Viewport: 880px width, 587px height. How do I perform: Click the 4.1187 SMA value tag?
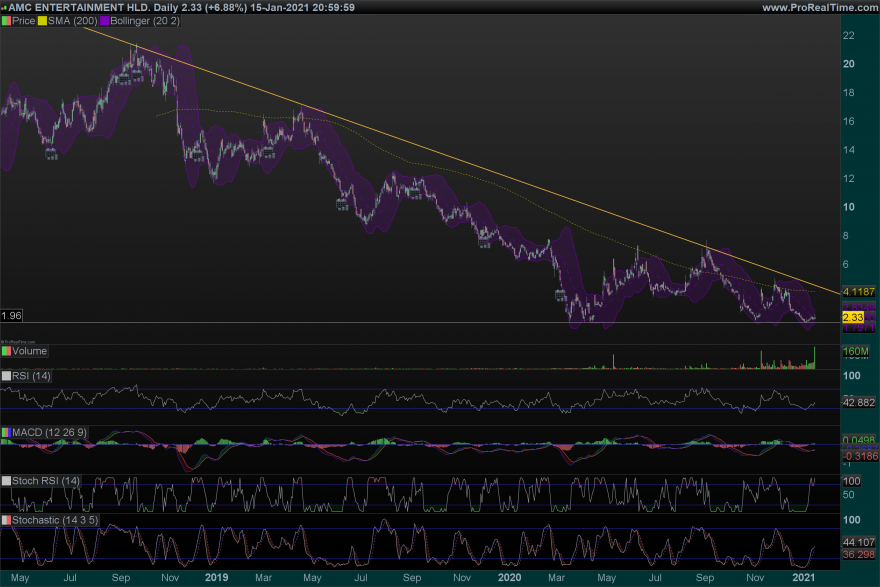click(859, 292)
